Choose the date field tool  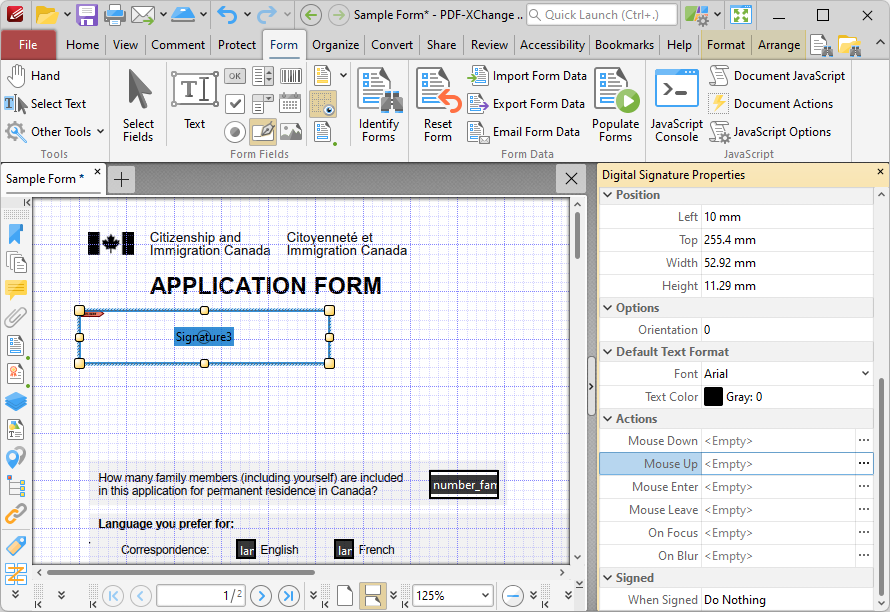[290, 104]
